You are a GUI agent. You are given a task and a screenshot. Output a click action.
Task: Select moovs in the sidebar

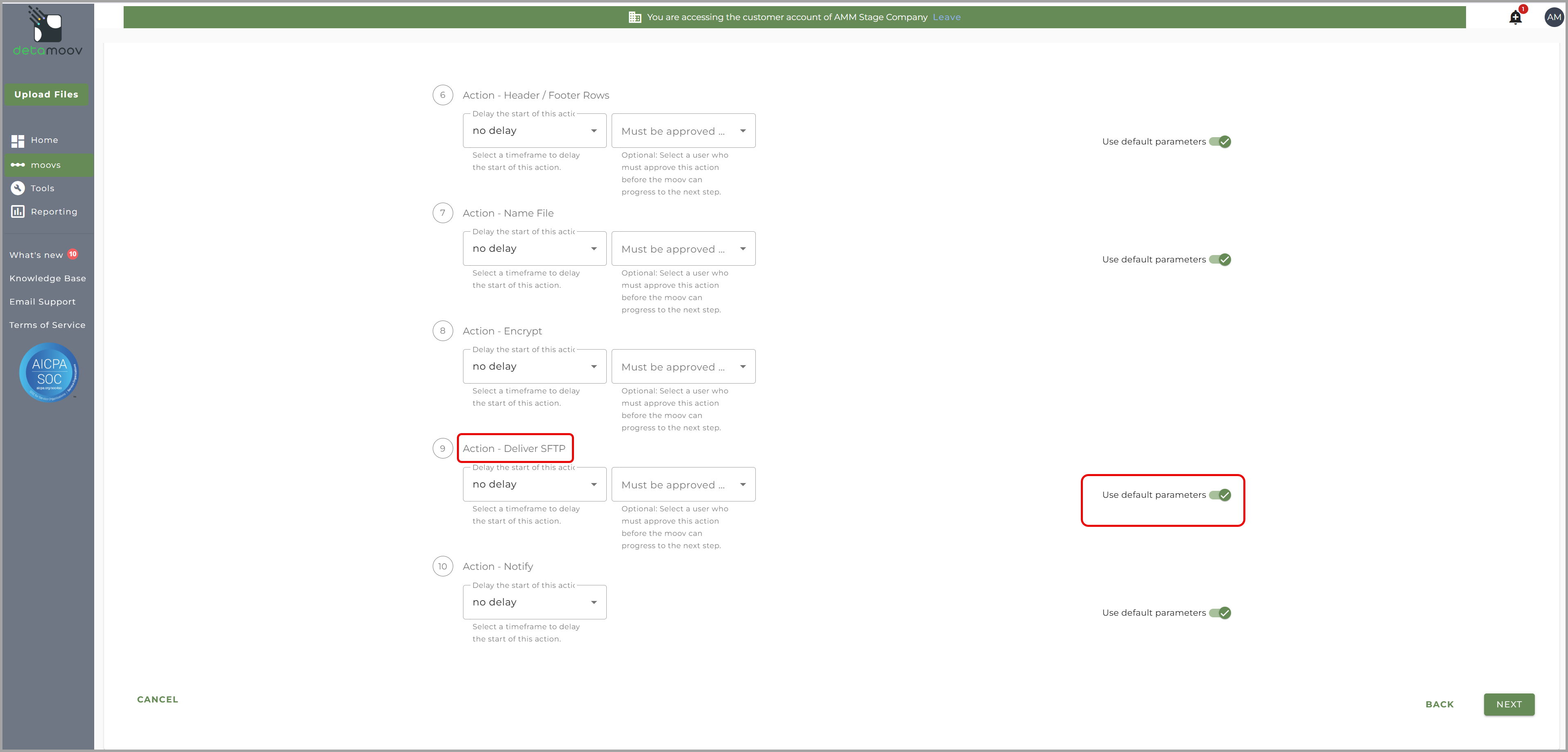click(x=46, y=165)
